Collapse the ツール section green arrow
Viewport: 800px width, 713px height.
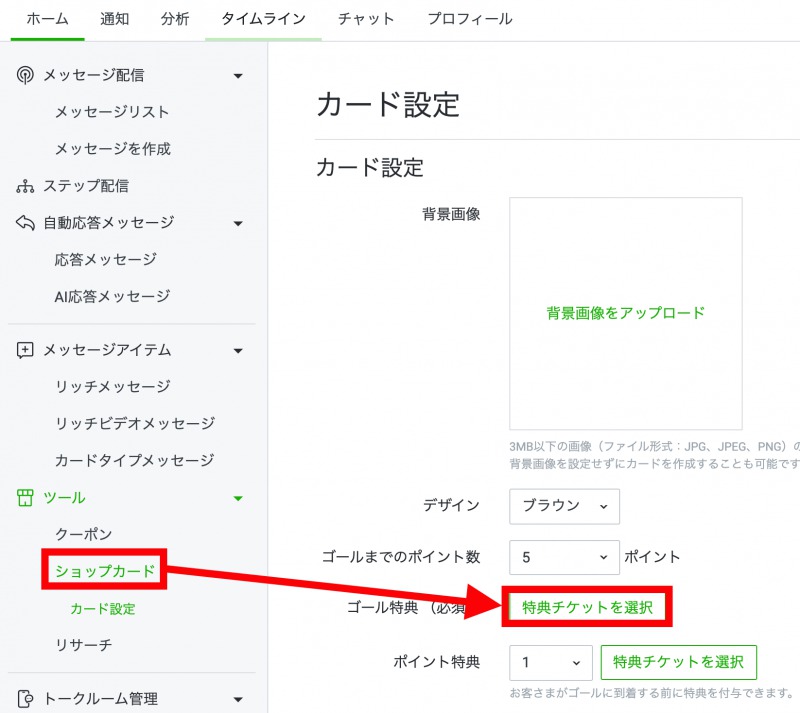238,498
